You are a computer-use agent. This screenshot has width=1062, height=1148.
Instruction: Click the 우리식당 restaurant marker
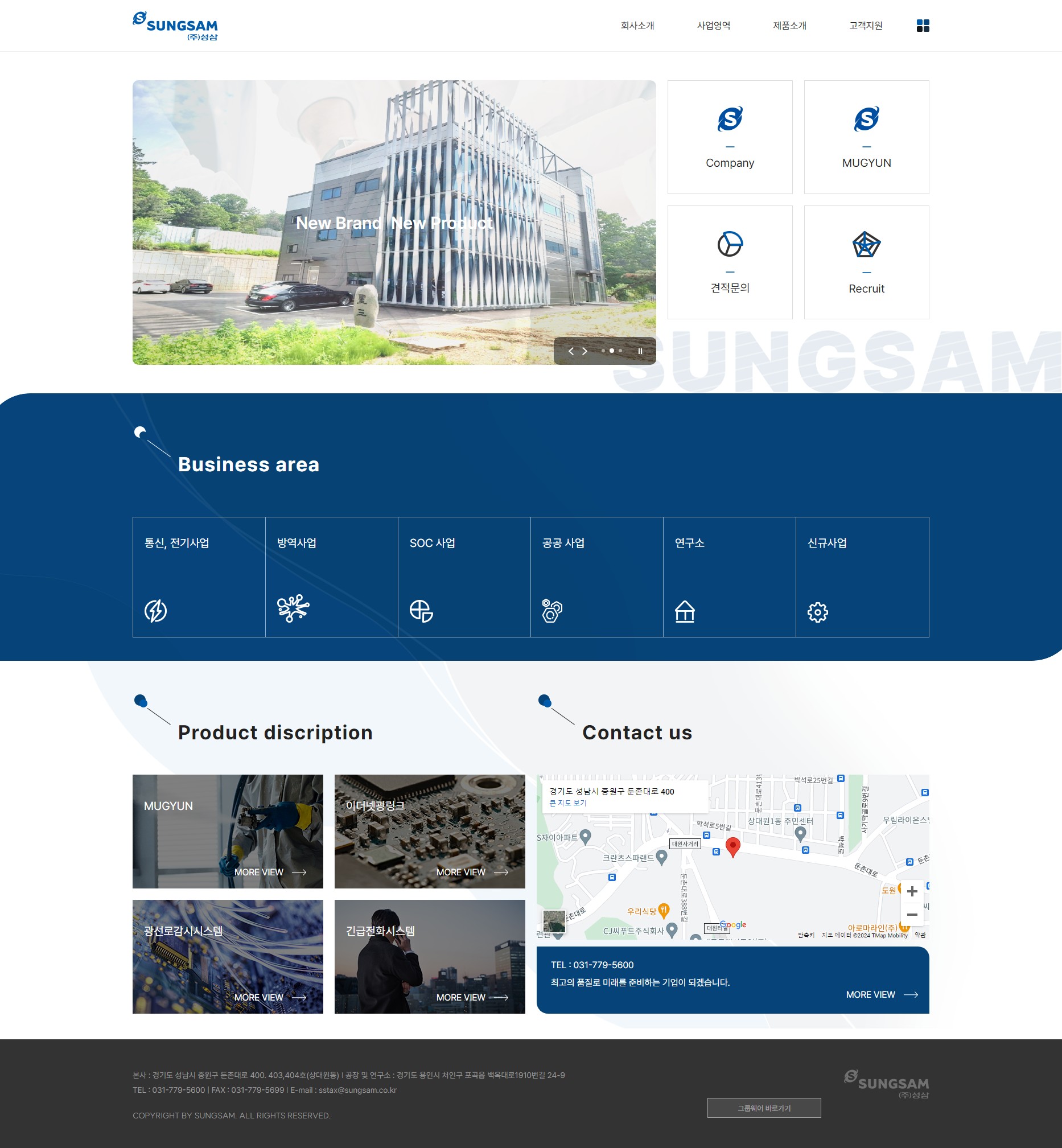[664, 910]
